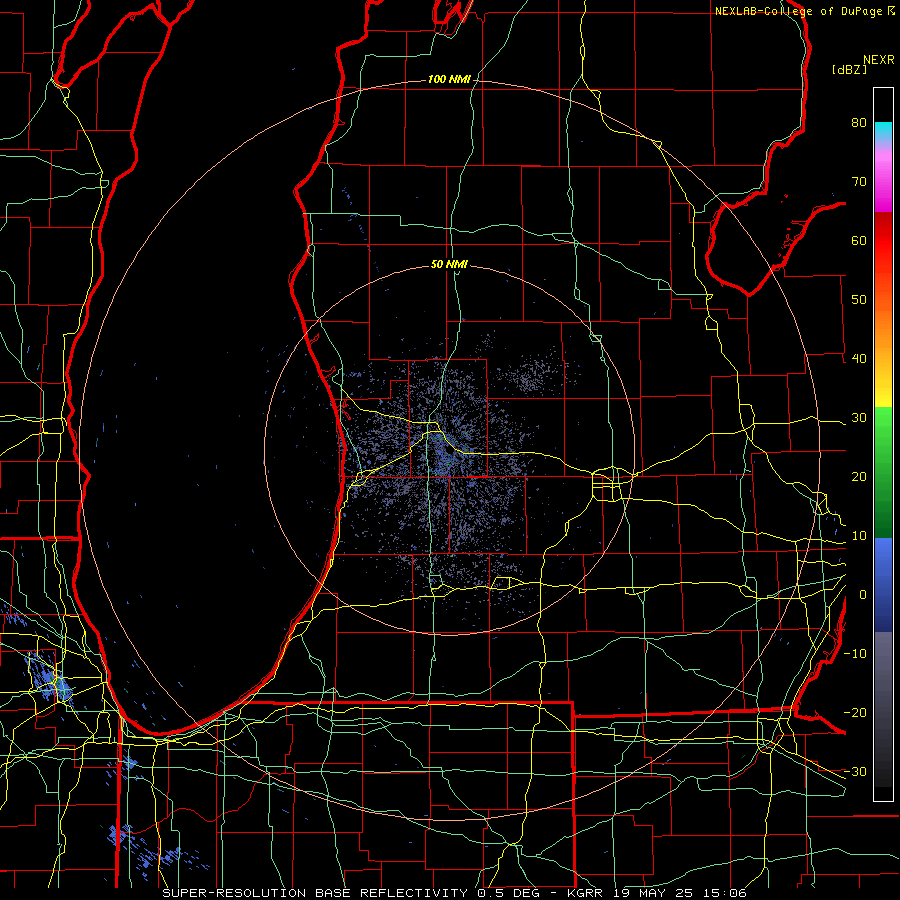Click the -10 value on the dBZ scale

pos(855,654)
